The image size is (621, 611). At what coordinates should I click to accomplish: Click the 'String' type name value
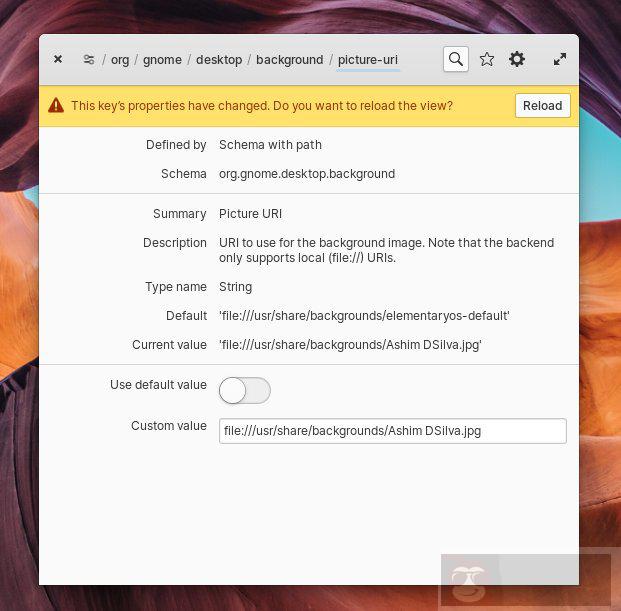point(235,287)
